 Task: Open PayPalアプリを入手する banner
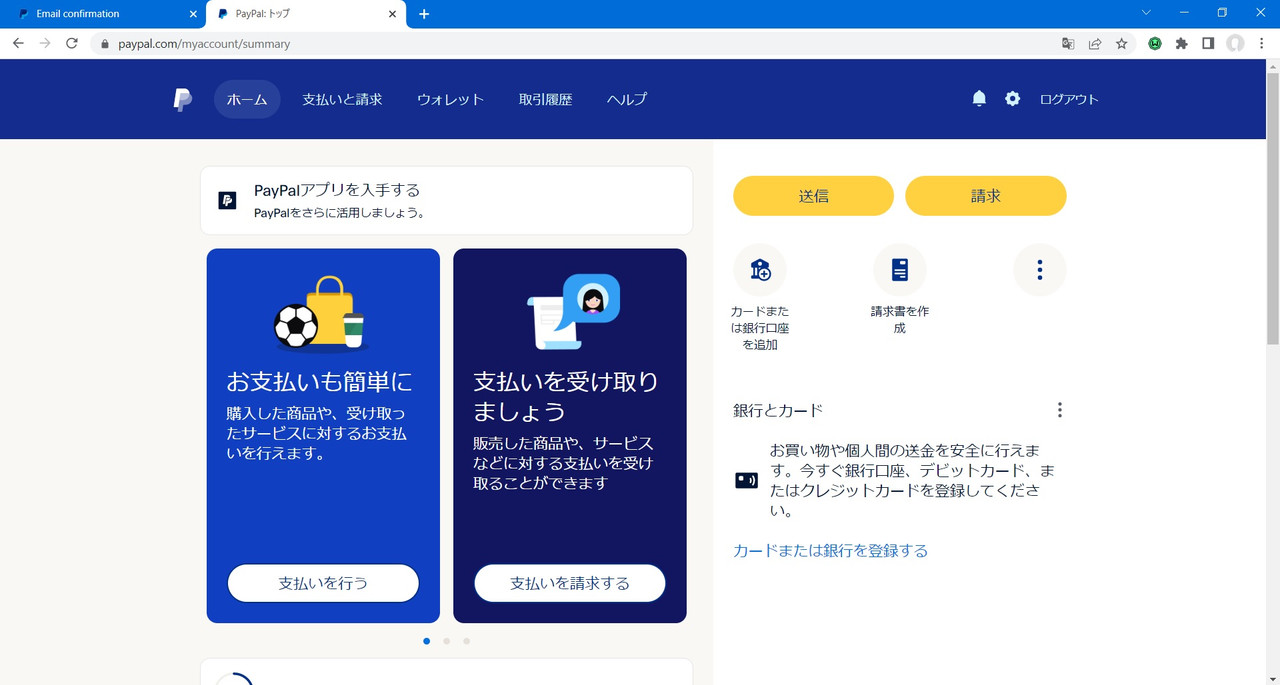[x=446, y=200]
